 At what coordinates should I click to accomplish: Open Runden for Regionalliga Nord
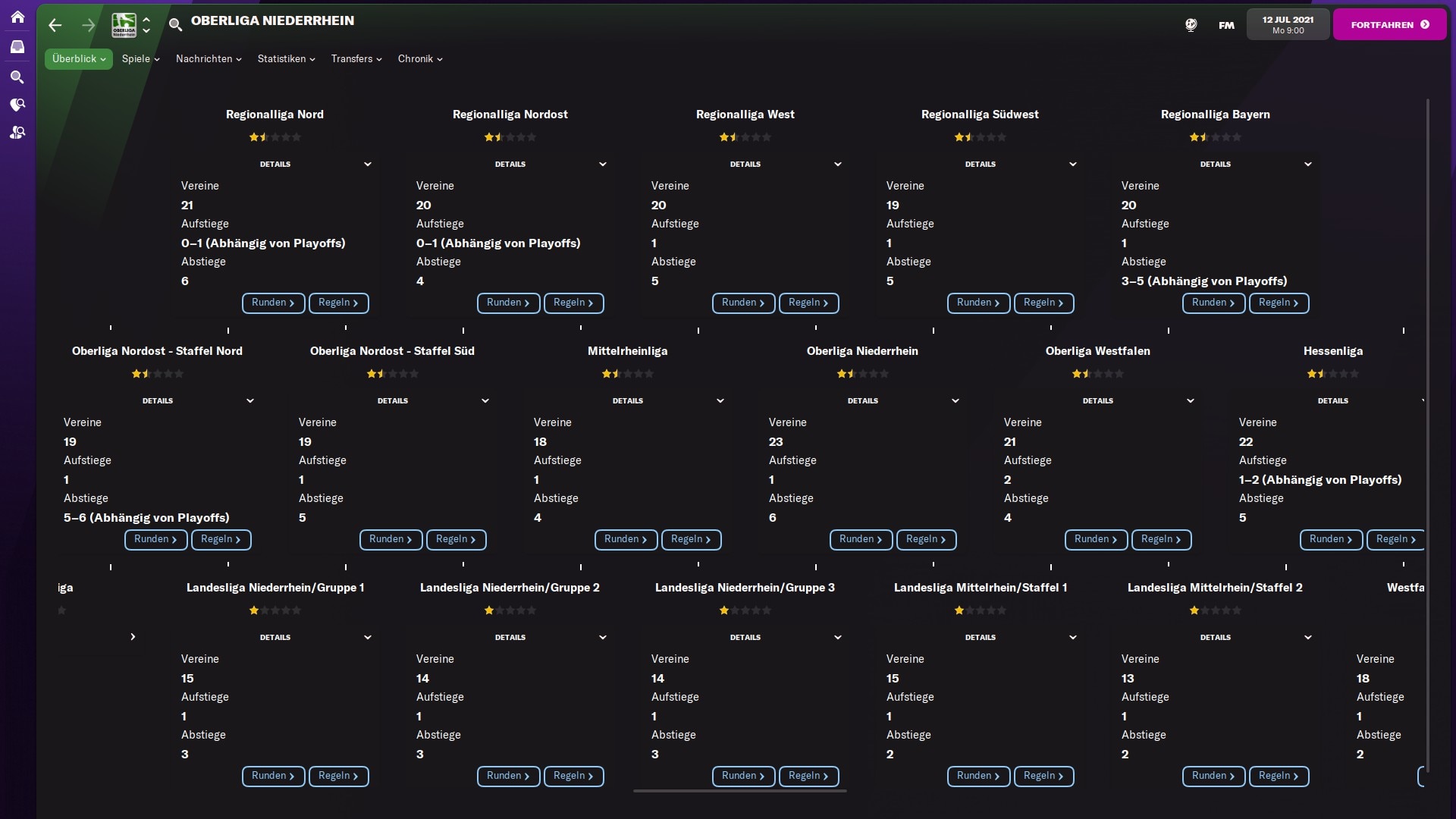(273, 303)
